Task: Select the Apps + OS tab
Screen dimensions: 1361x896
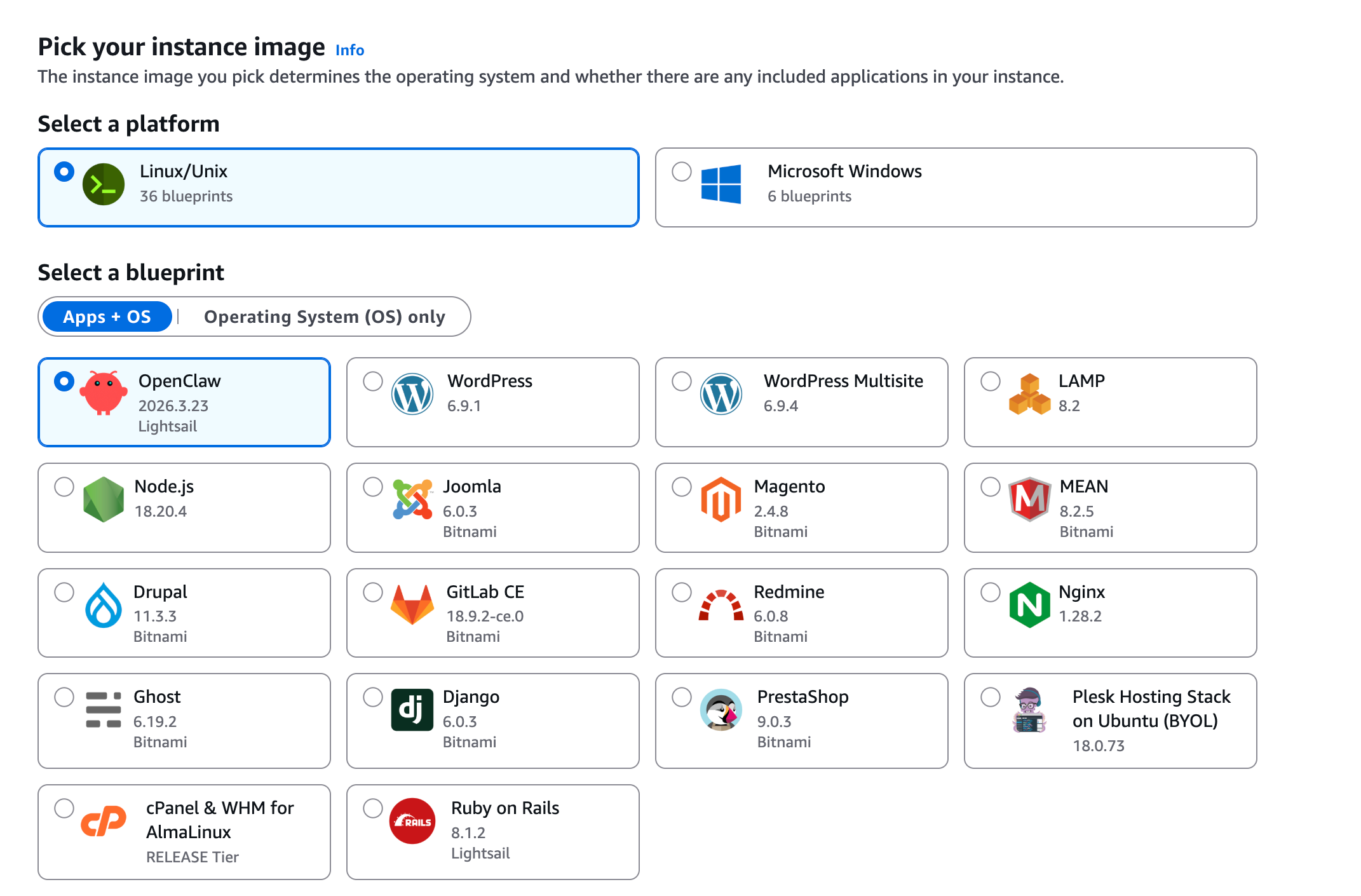Action: tap(107, 316)
